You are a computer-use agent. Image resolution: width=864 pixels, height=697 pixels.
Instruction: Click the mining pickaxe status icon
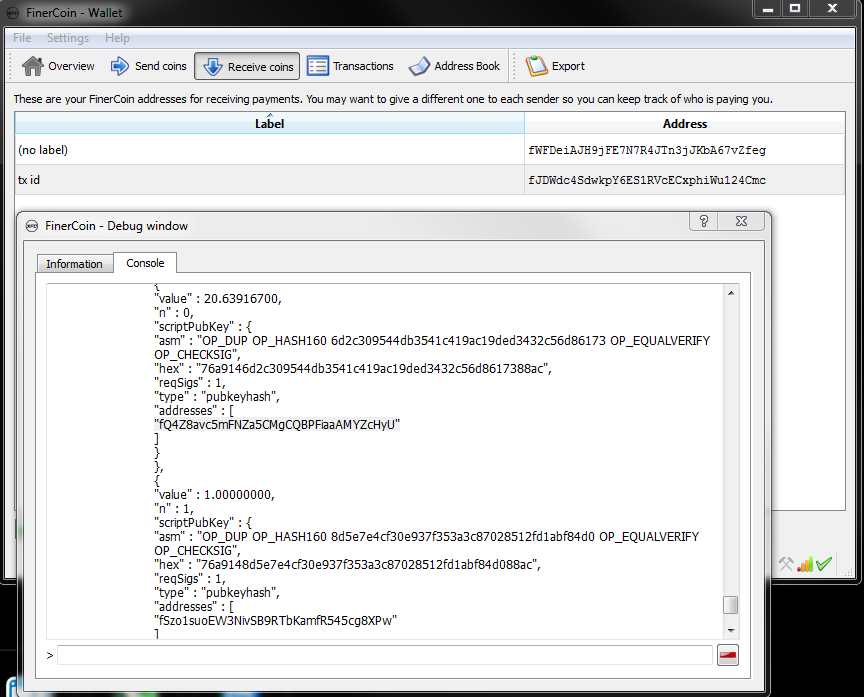point(786,564)
